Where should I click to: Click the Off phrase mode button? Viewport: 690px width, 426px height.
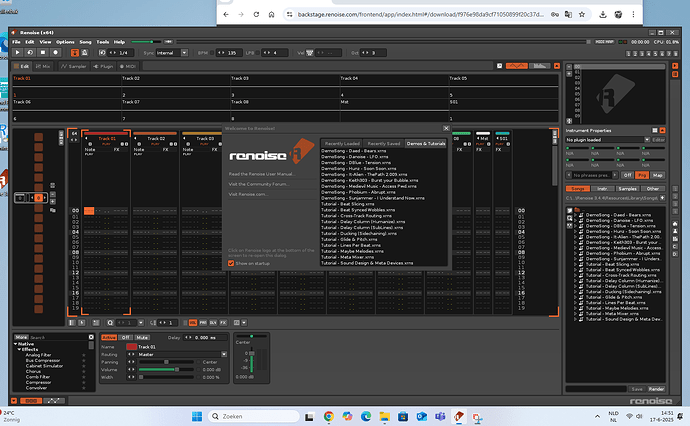(x=627, y=175)
